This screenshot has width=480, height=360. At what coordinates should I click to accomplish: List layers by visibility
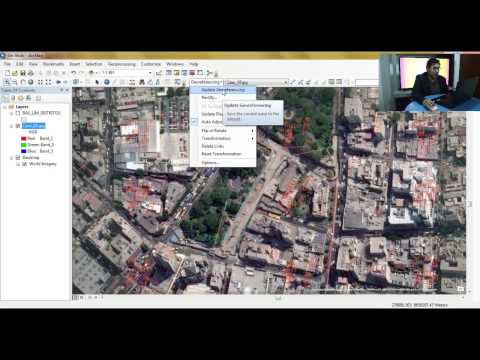pos(21,98)
